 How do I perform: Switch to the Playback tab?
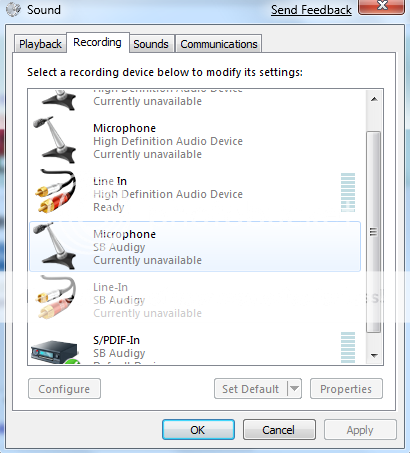click(40, 44)
